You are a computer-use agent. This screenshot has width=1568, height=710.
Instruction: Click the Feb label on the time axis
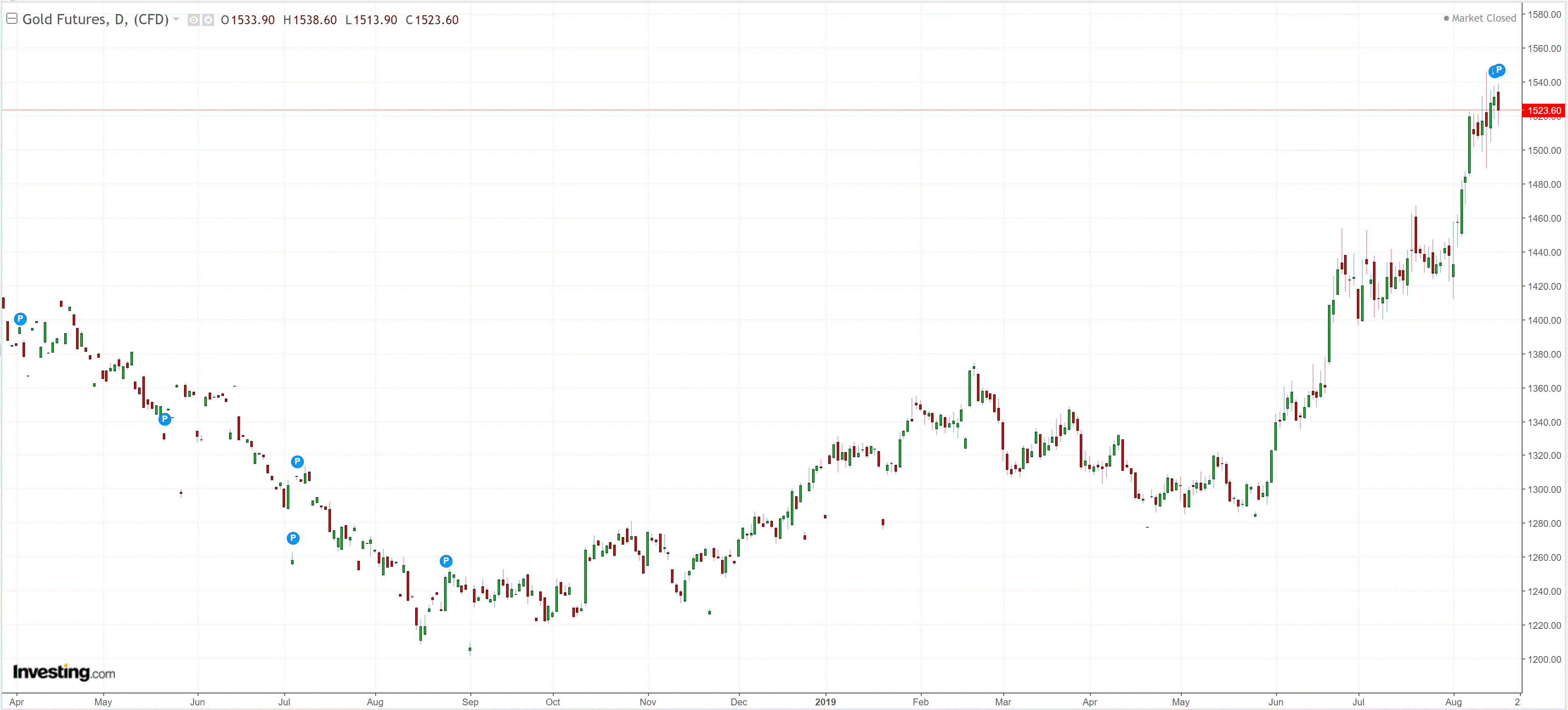click(x=920, y=702)
